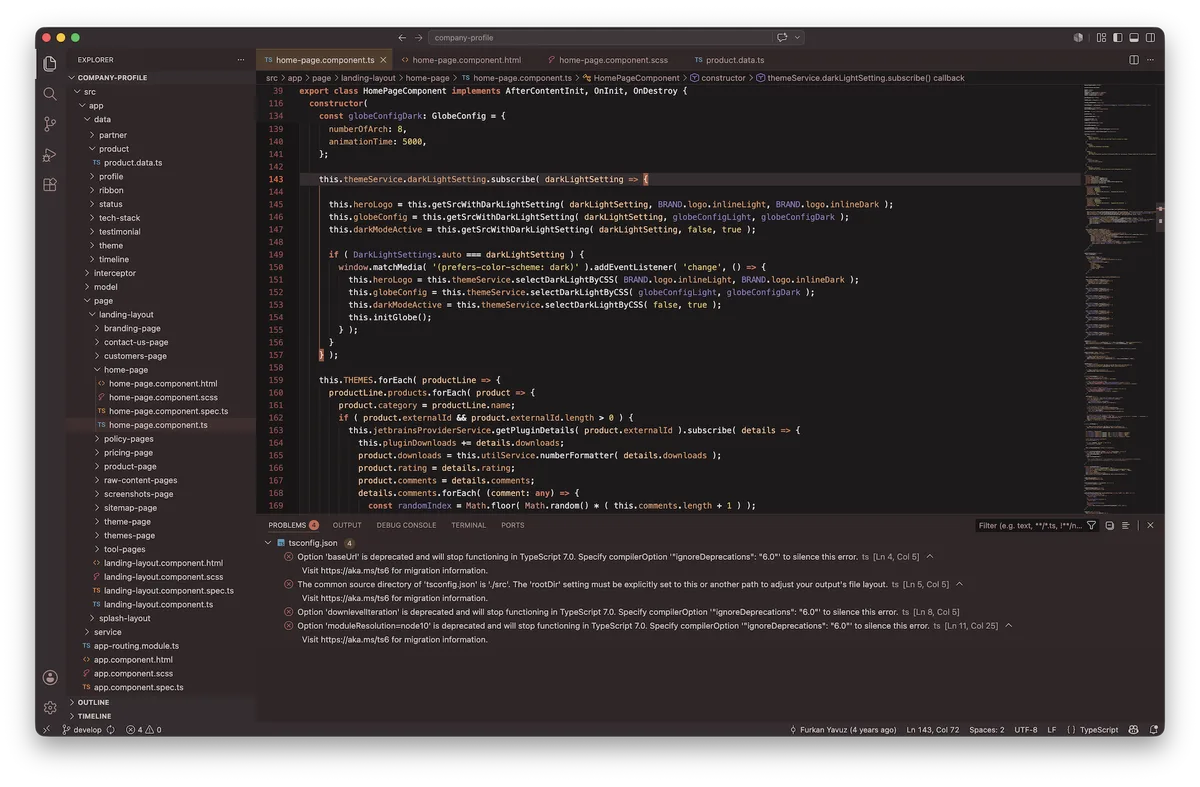
Task: Click the HomePageComponent breadcrumb
Action: click(631, 77)
